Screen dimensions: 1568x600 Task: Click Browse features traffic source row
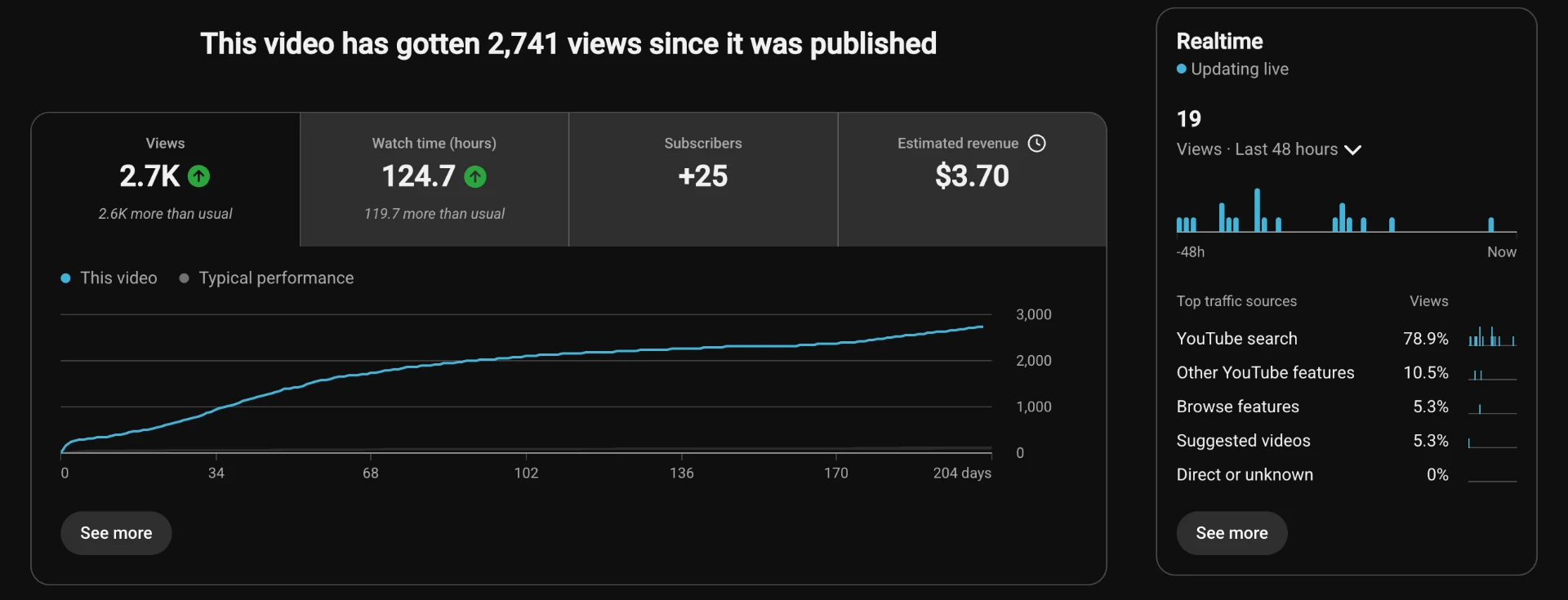(1346, 407)
